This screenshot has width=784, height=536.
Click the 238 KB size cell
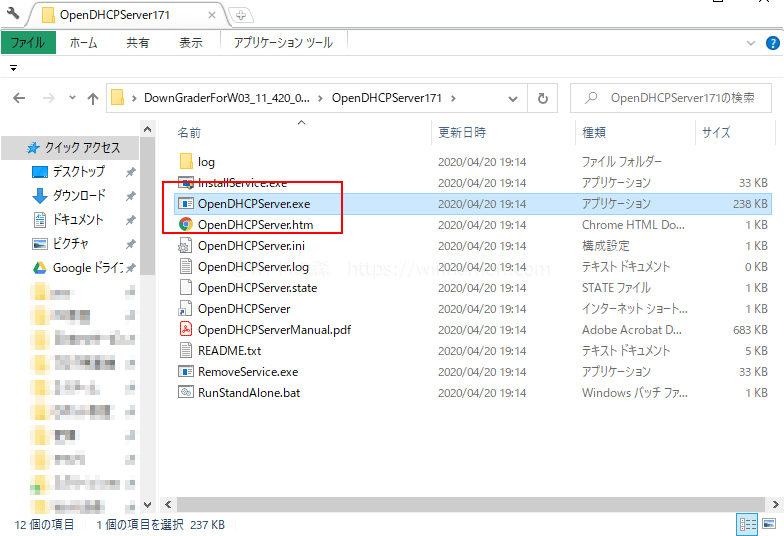click(x=750, y=204)
